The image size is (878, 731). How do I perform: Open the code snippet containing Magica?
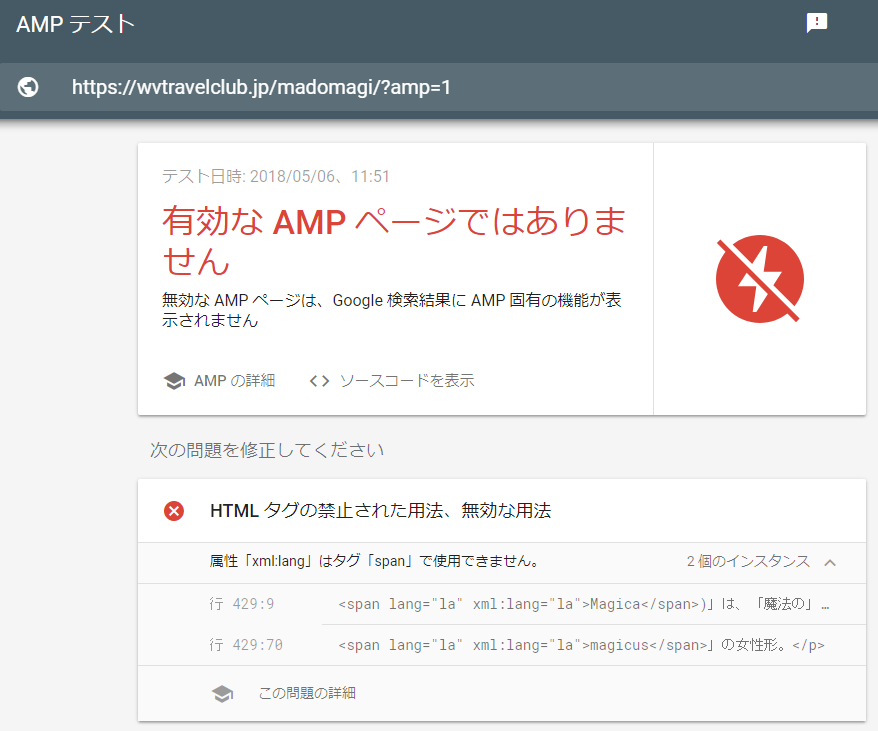(x=583, y=604)
